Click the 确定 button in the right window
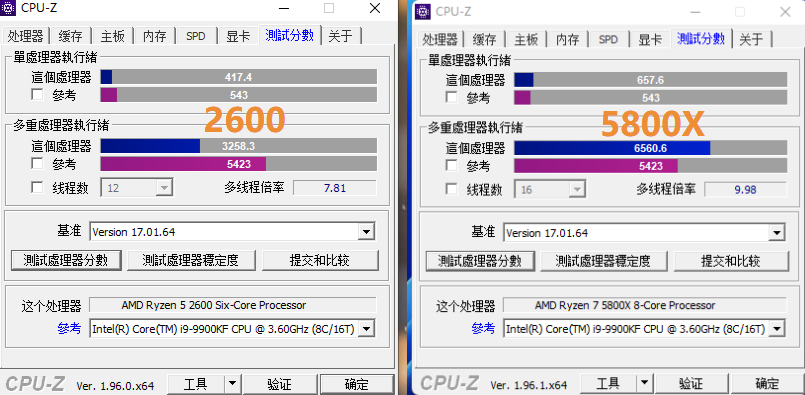Viewport: 805px width, 395px height. [x=768, y=383]
